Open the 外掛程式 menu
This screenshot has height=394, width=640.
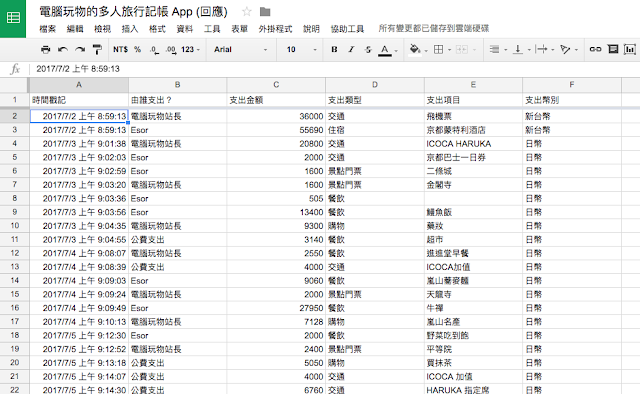(x=276, y=29)
